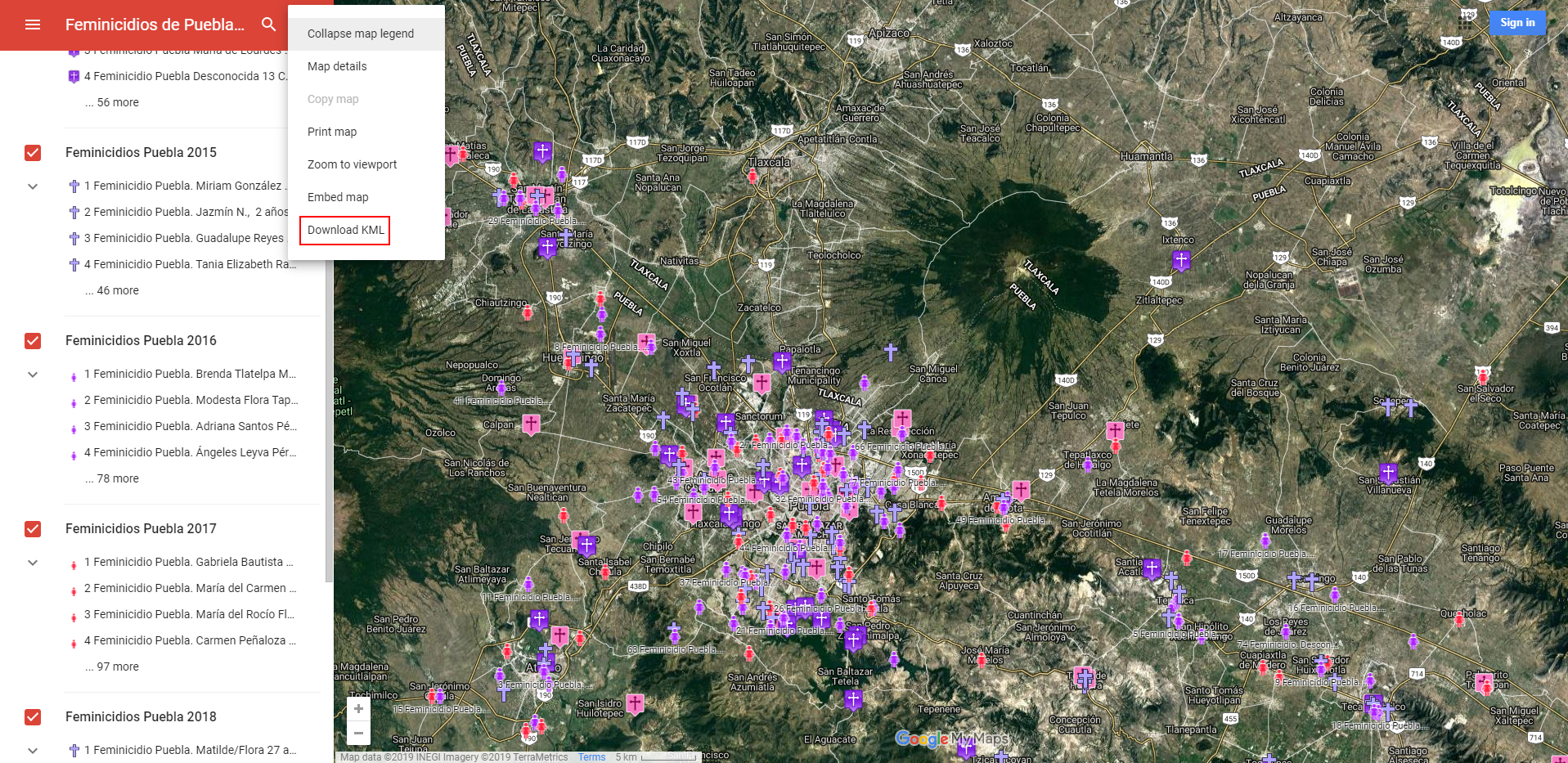Click marker icon for Miriam González entry
This screenshot has width=1568, height=763.
tap(74, 186)
